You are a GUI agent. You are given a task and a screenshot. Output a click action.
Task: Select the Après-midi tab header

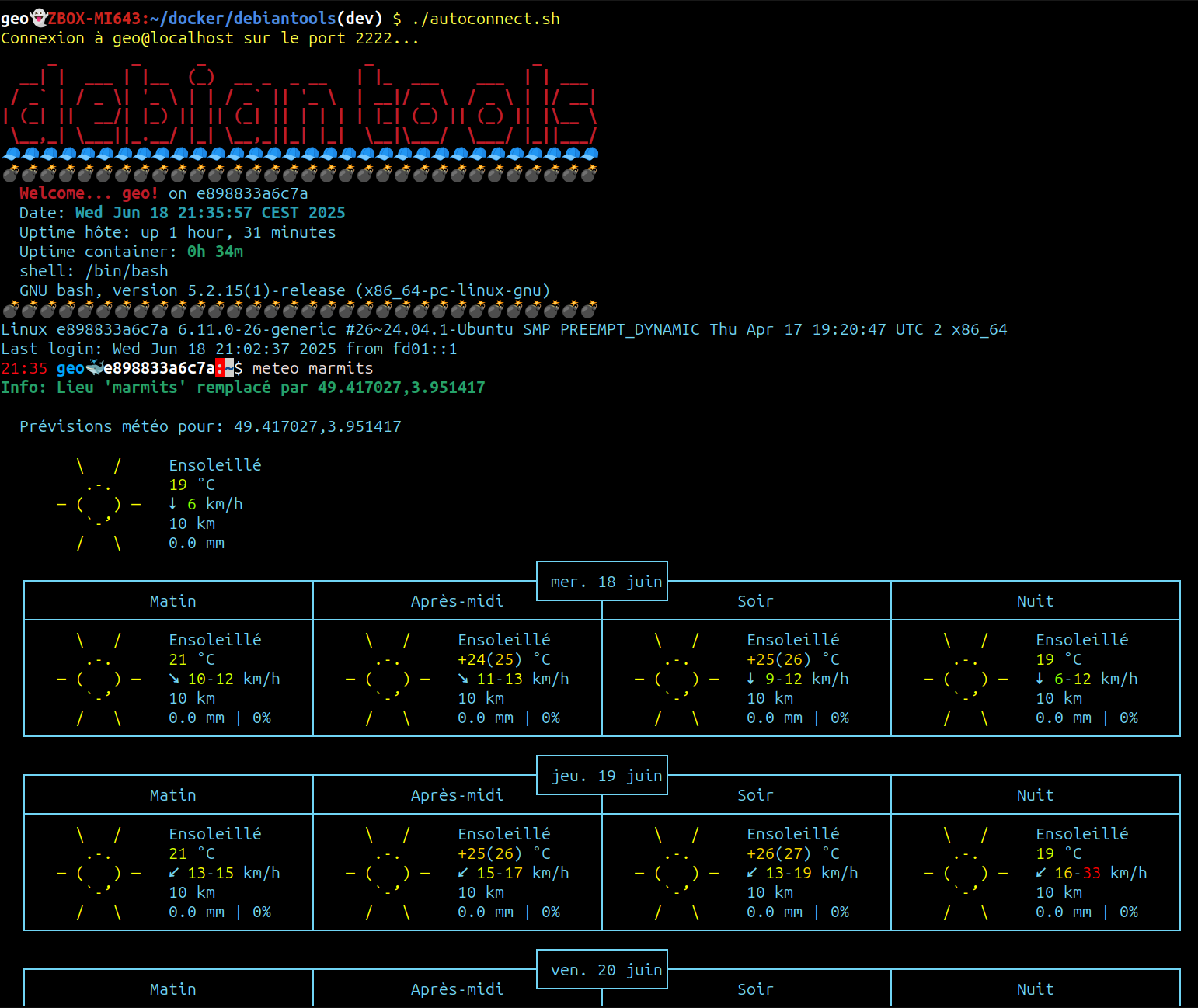[x=458, y=600]
